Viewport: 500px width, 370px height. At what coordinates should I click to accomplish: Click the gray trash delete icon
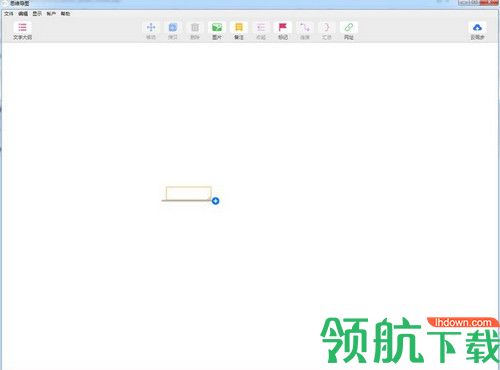(195, 27)
